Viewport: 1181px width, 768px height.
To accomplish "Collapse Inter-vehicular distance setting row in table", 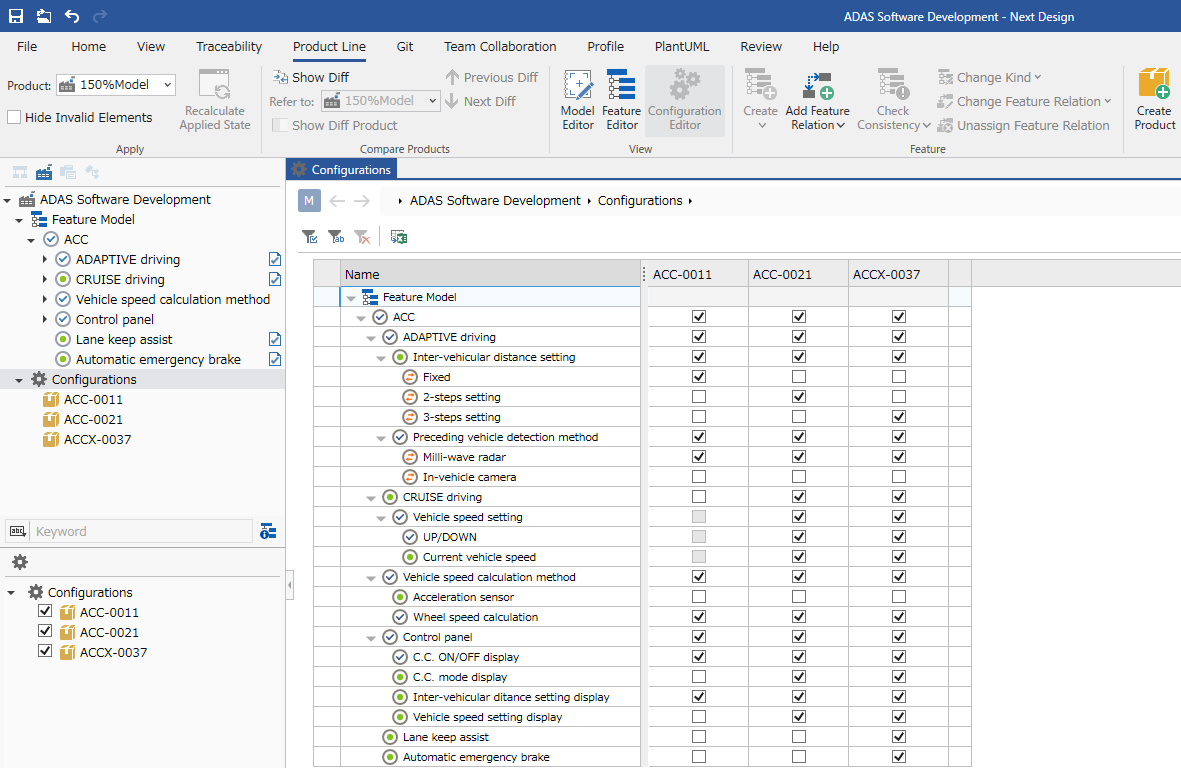I will point(381,358).
